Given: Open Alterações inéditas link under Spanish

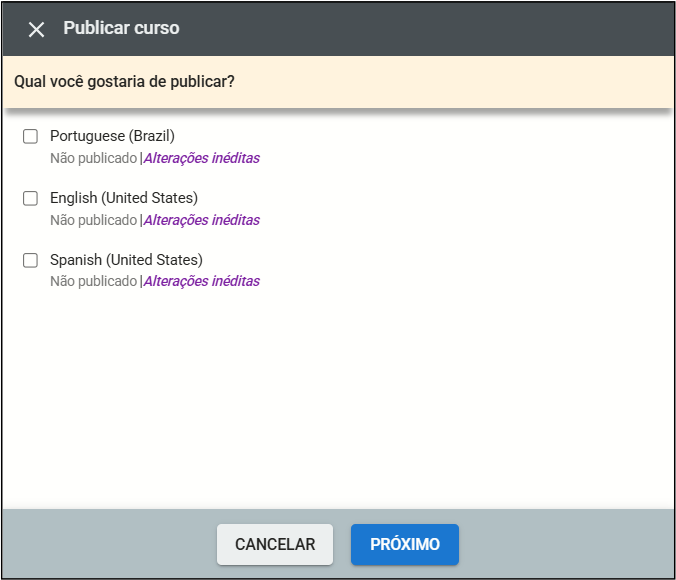Looking at the screenshot, I should pos(201,281).
